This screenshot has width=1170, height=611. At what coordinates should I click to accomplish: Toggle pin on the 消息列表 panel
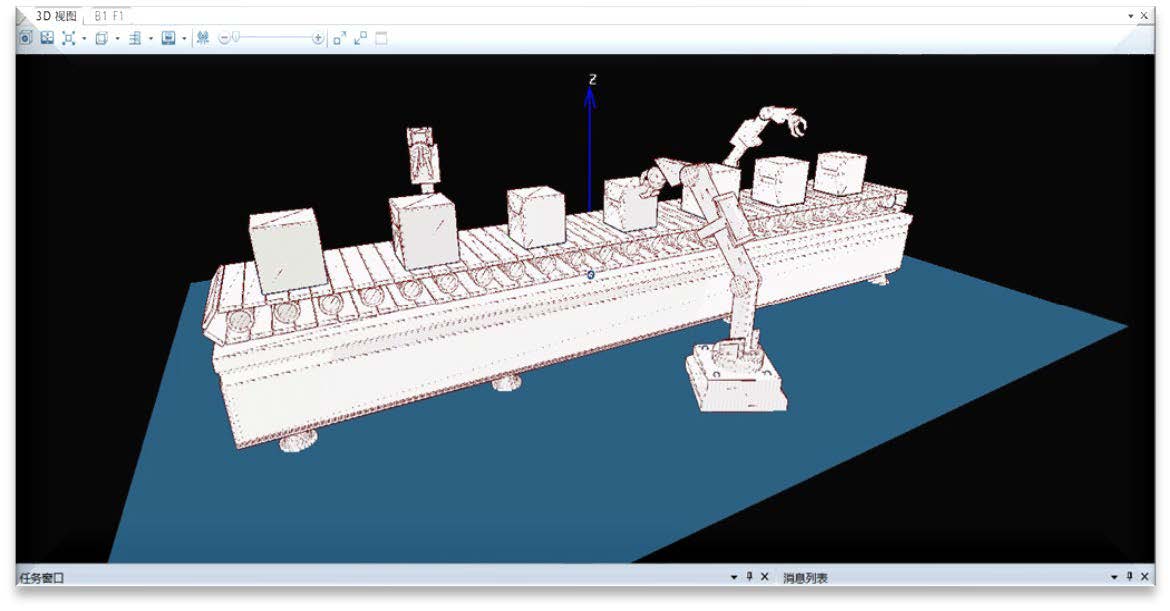coord(1131,577)
